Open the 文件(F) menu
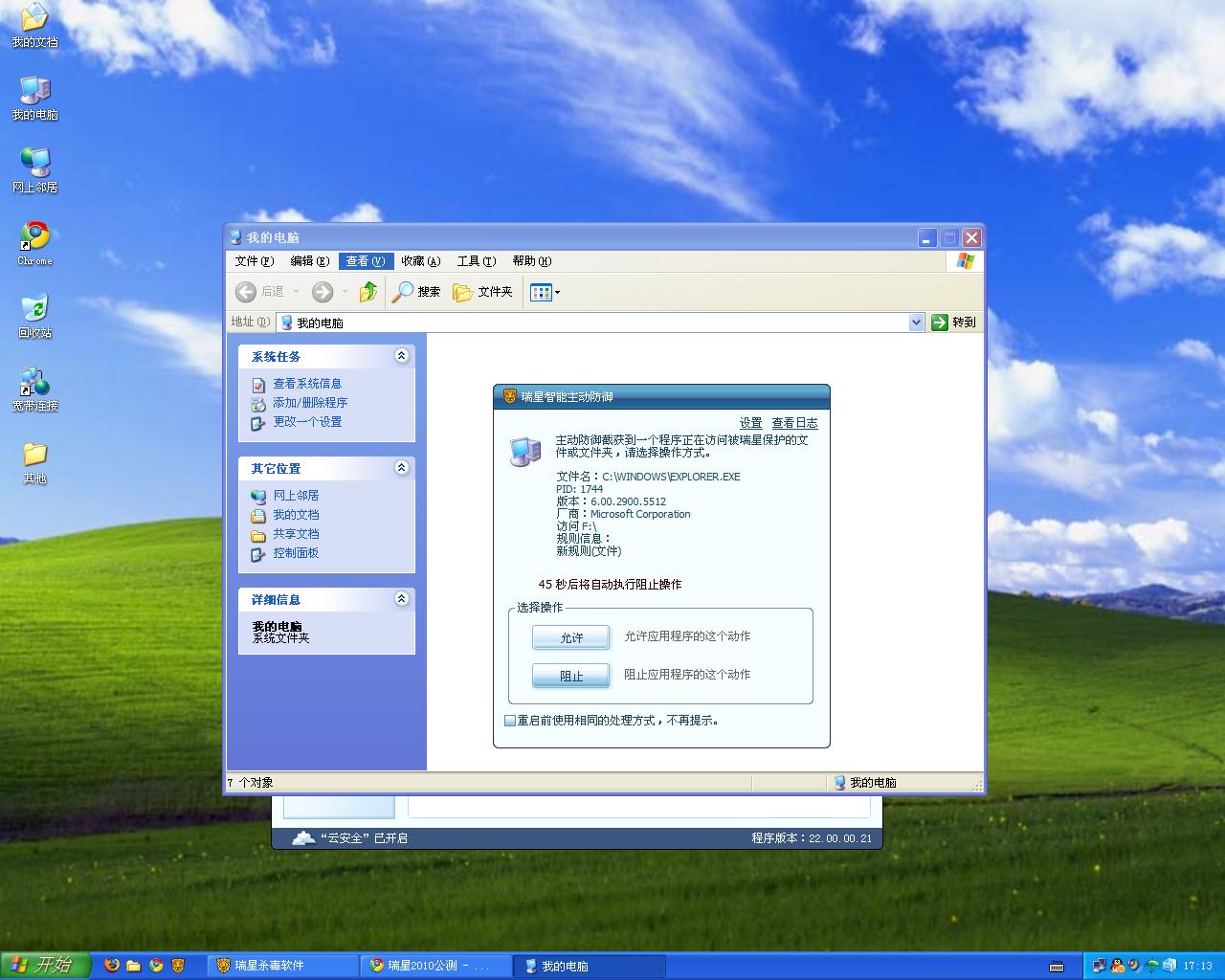This screenshot has height=980, width=1225. 255,261
